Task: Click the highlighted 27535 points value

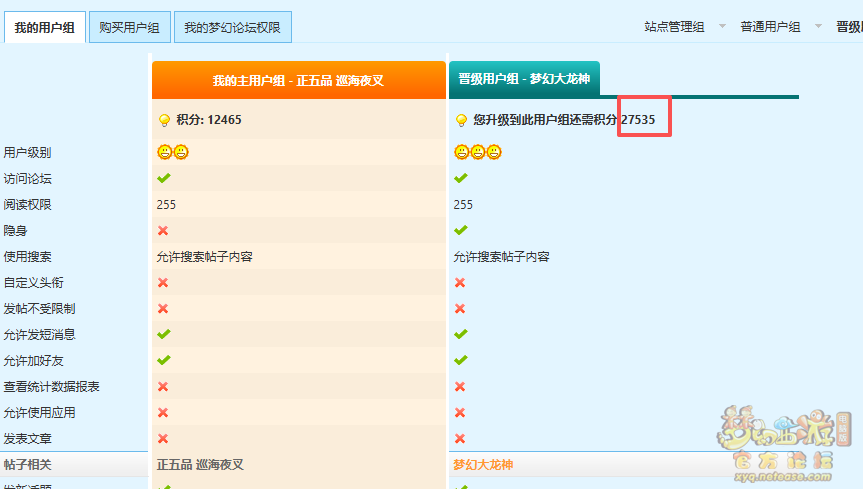Action: click(x=638, y=120)
